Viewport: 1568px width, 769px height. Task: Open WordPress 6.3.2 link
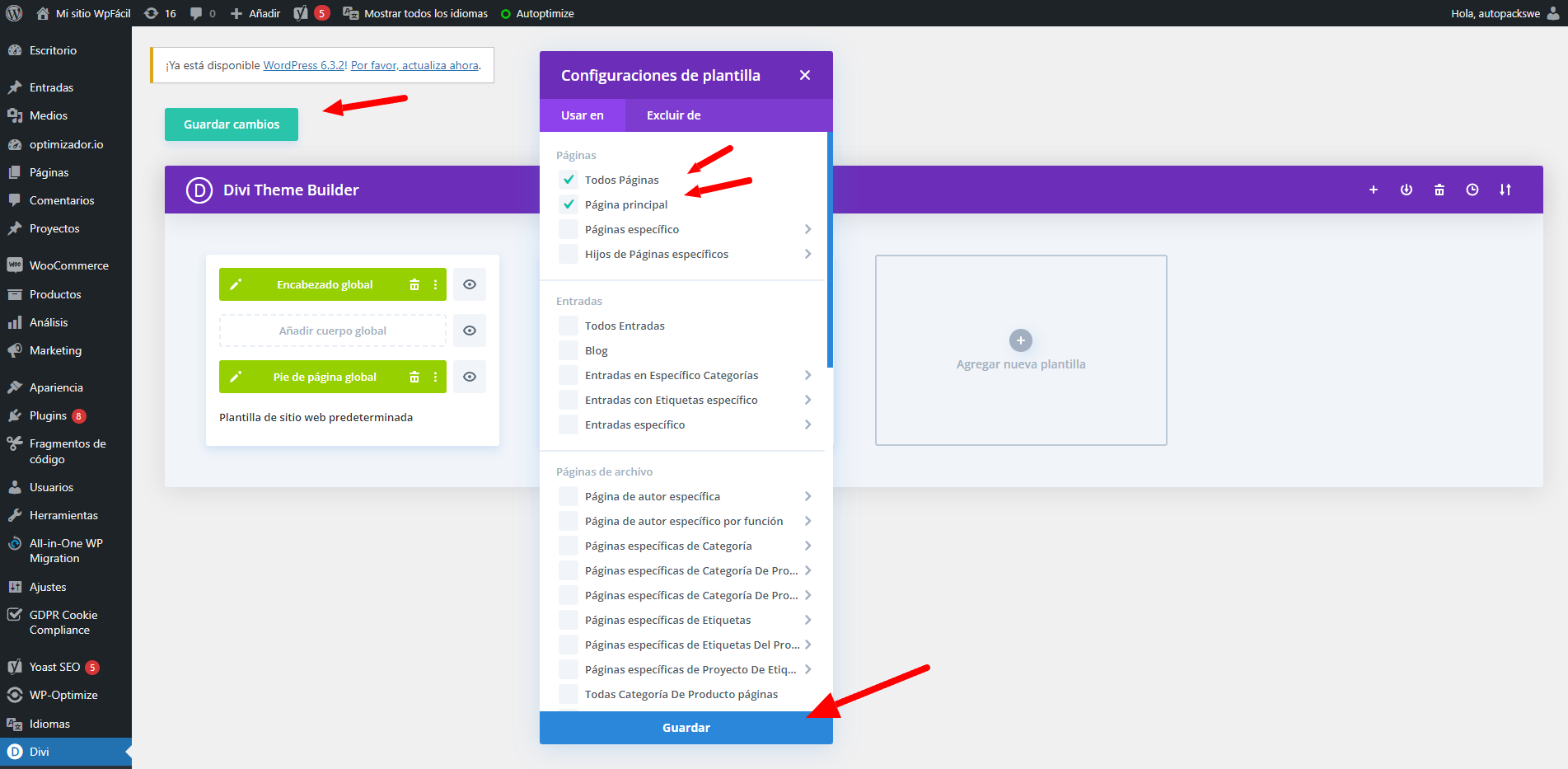[304, 65]
